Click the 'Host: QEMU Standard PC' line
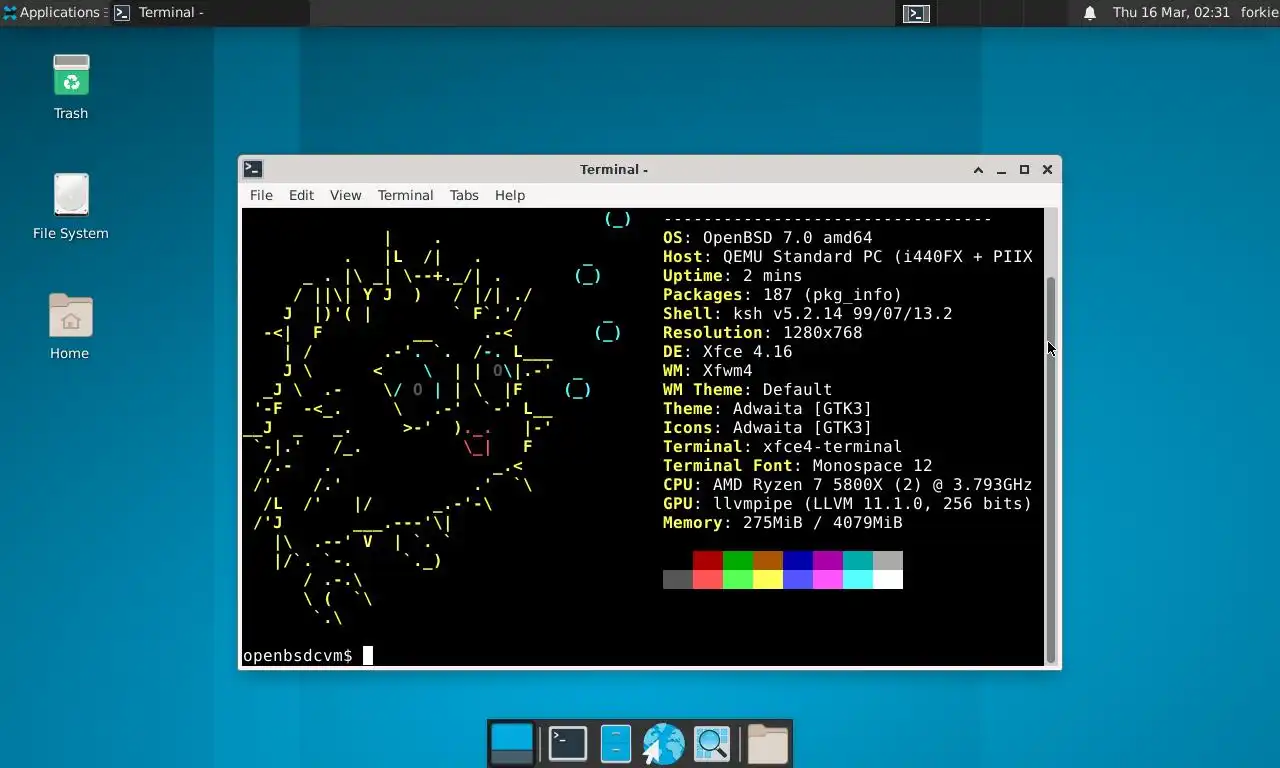The height and width of the screenshot is (768, 1280). [847, 257]
